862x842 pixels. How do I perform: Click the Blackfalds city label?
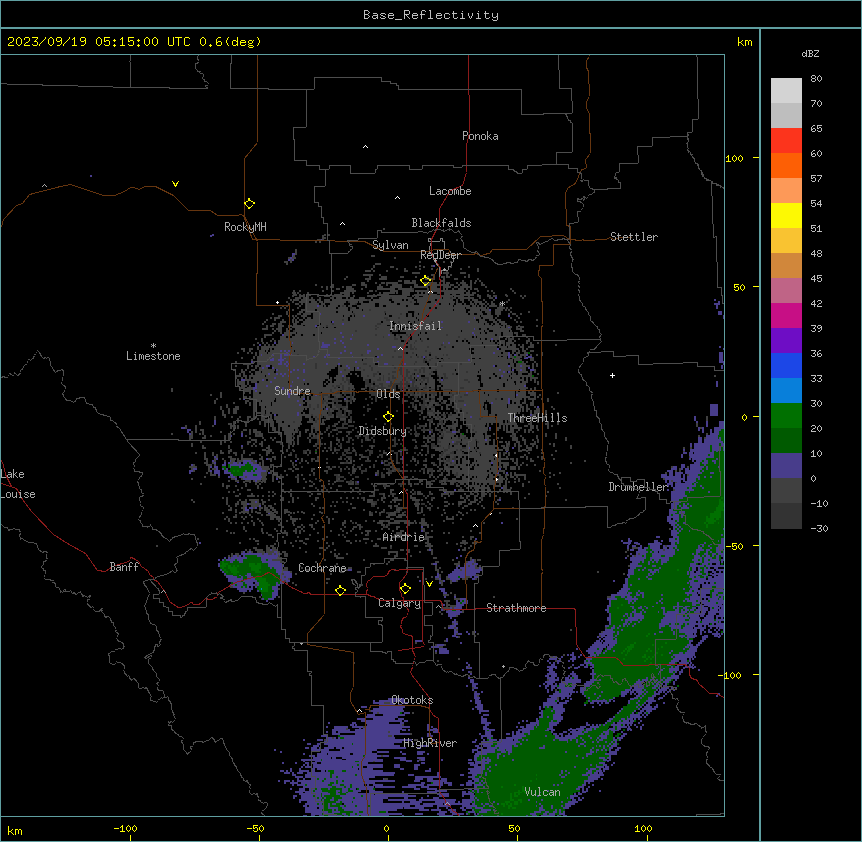pos(441,223)
